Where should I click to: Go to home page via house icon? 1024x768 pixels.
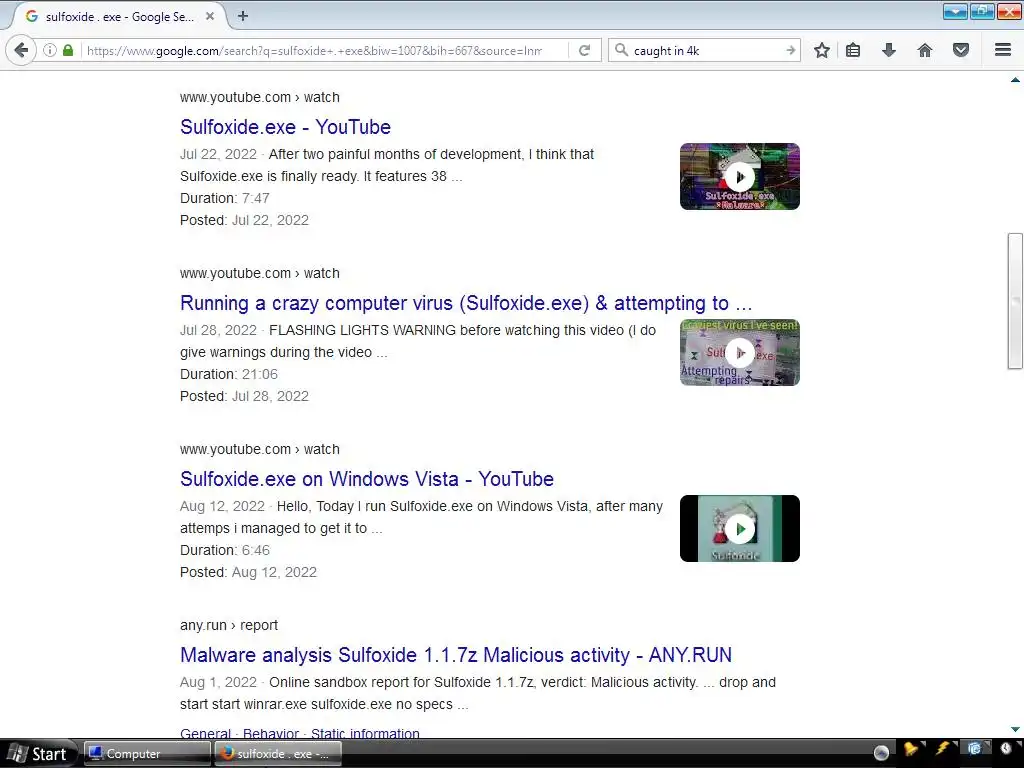coord(925,50)
